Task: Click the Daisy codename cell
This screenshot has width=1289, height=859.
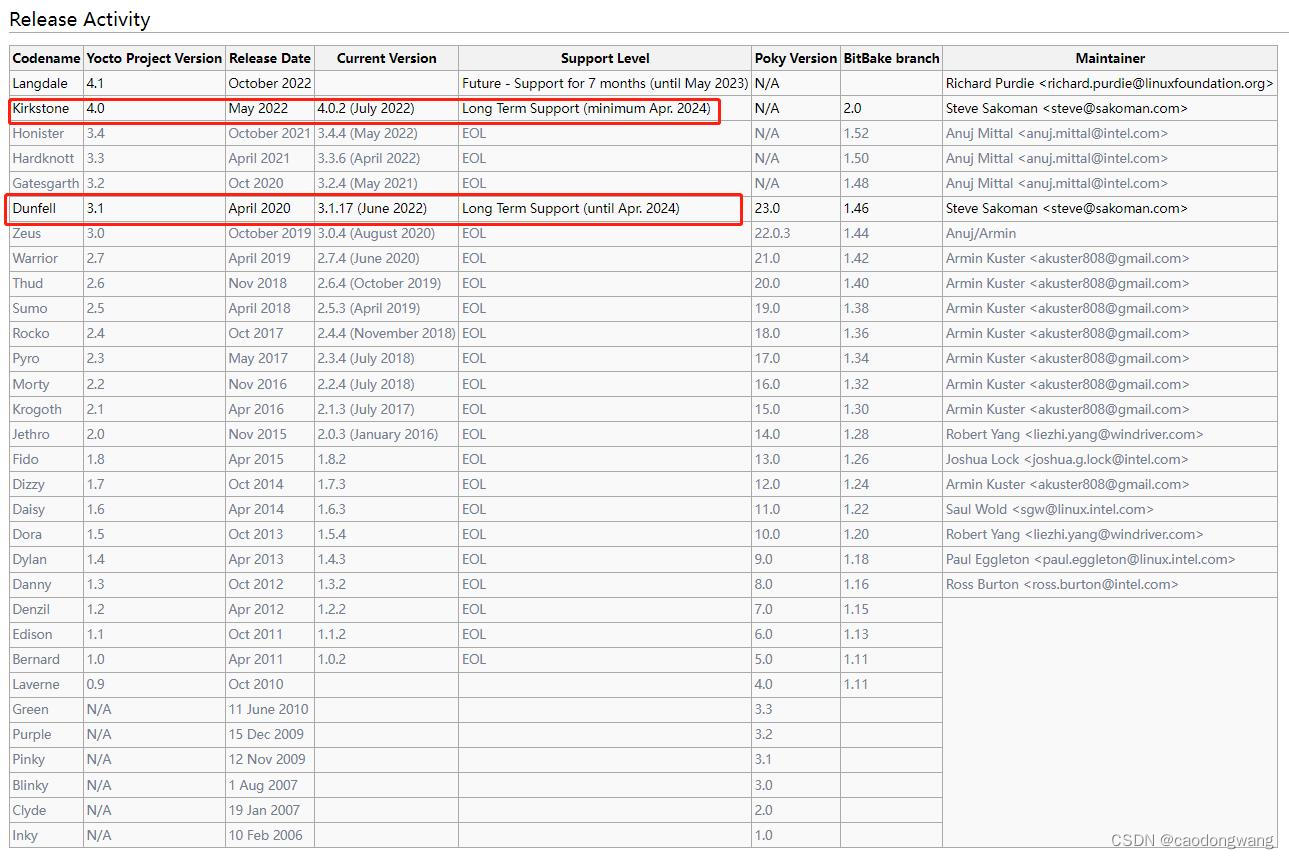Action: [x=46, y=509]
